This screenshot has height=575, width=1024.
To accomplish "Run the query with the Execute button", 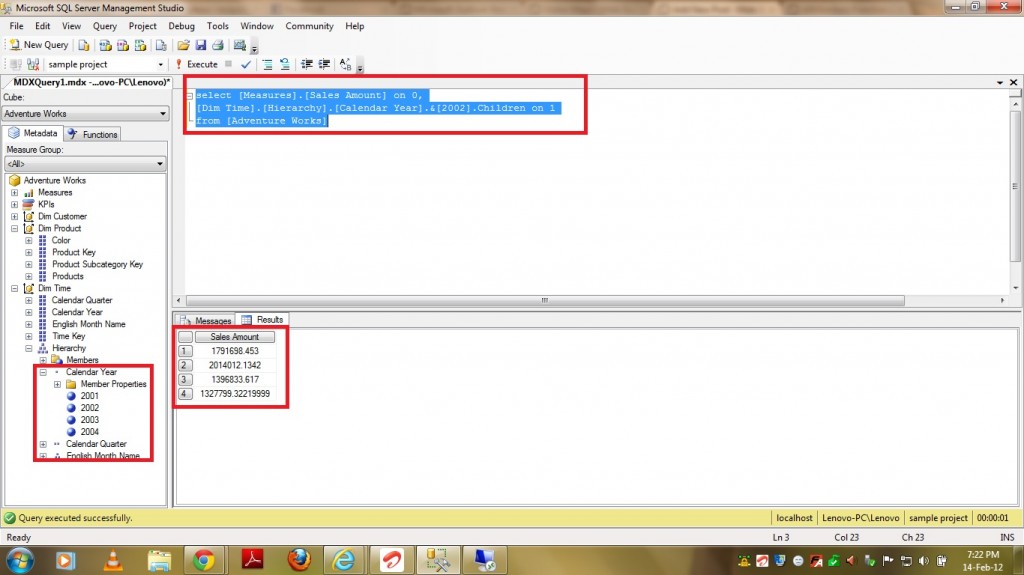I will 196,64.
